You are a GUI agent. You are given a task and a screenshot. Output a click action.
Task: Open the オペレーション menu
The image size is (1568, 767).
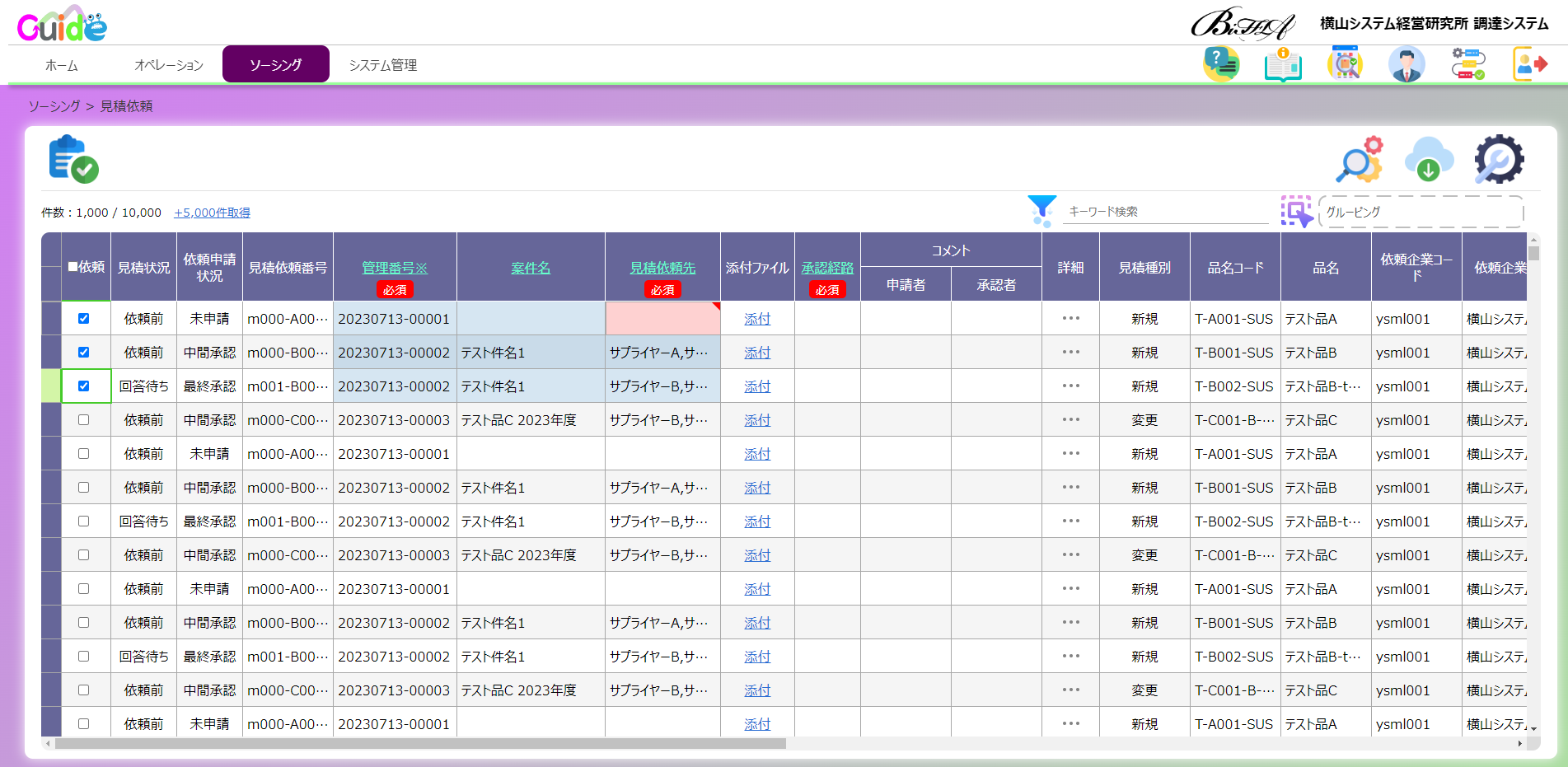point(169,65)
